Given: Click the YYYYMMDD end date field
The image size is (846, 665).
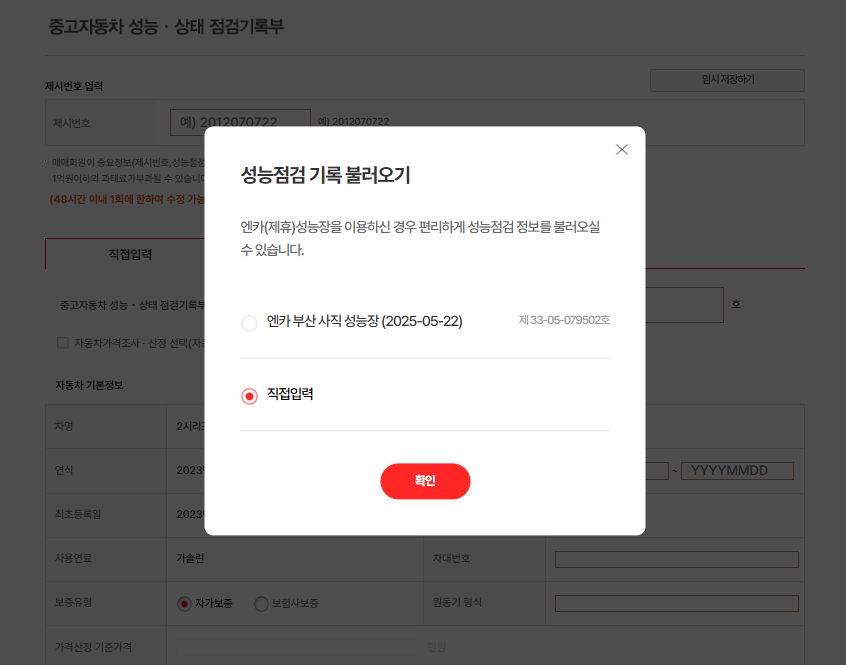Looking at the screenshot, I should pos(737,470).
